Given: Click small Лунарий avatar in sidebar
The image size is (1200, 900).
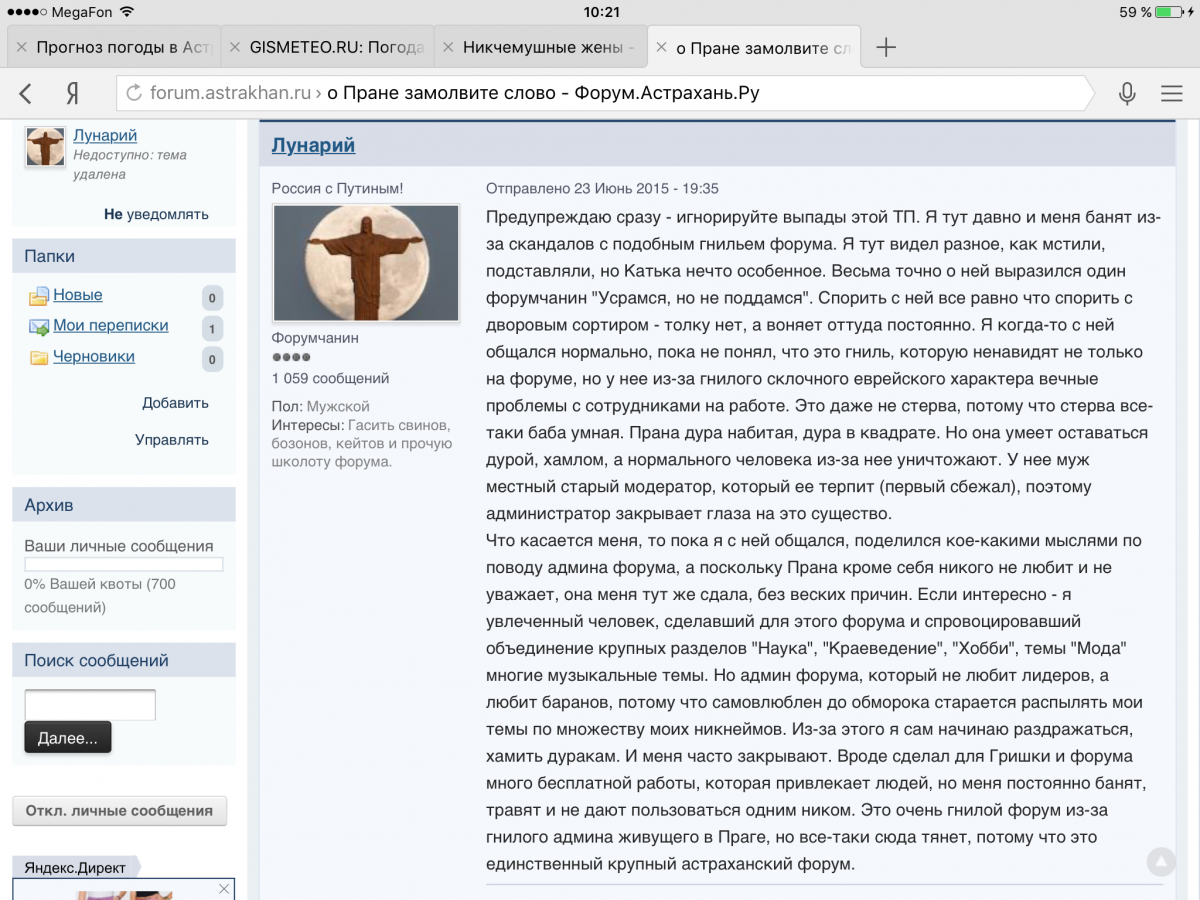Looking at the screenshot, I should click(45, 147).
